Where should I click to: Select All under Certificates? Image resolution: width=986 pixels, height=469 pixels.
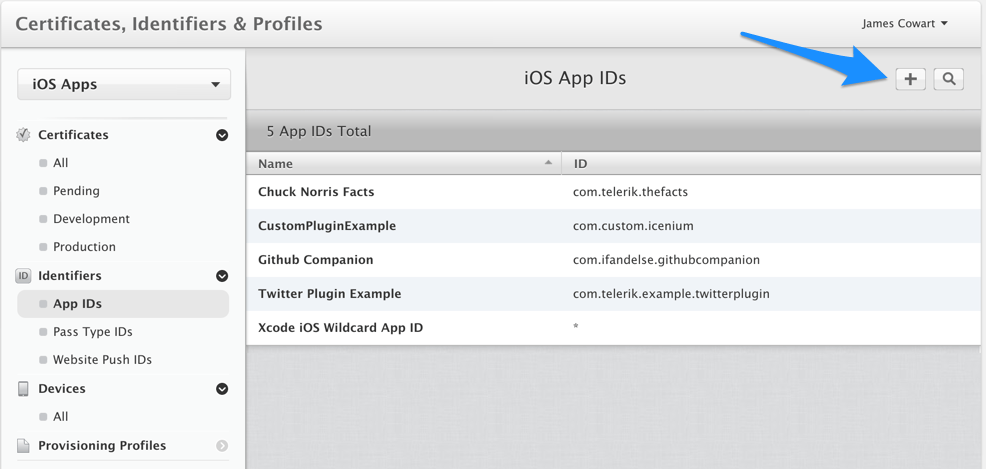coord(60,163)
